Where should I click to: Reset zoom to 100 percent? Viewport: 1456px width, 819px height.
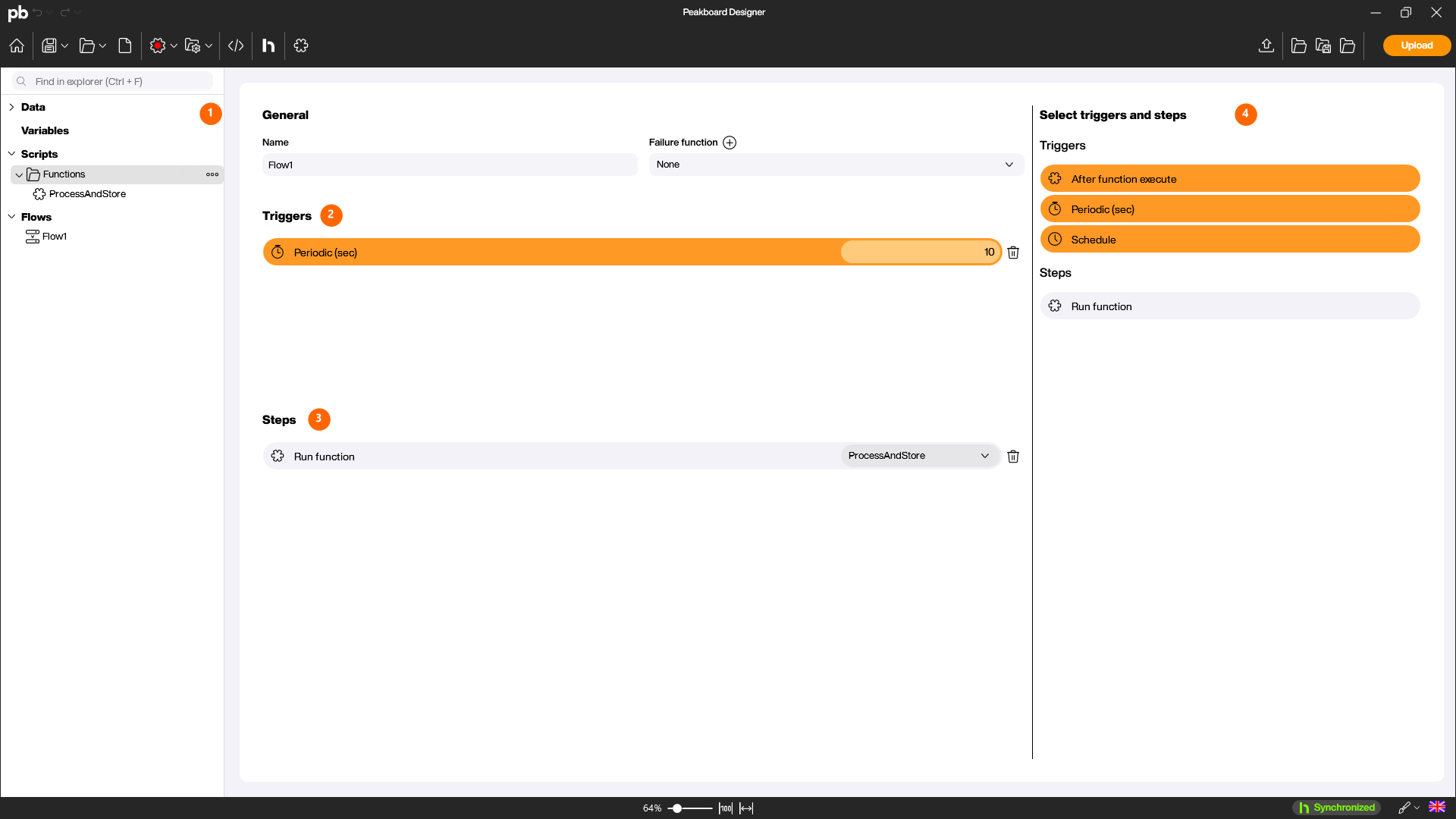point(726,808)
